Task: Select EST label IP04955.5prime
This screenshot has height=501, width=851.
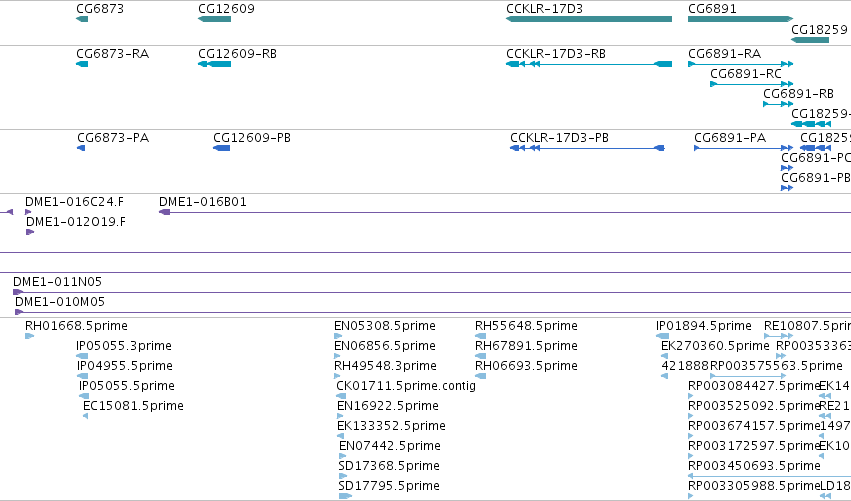Action: point(125,366)
